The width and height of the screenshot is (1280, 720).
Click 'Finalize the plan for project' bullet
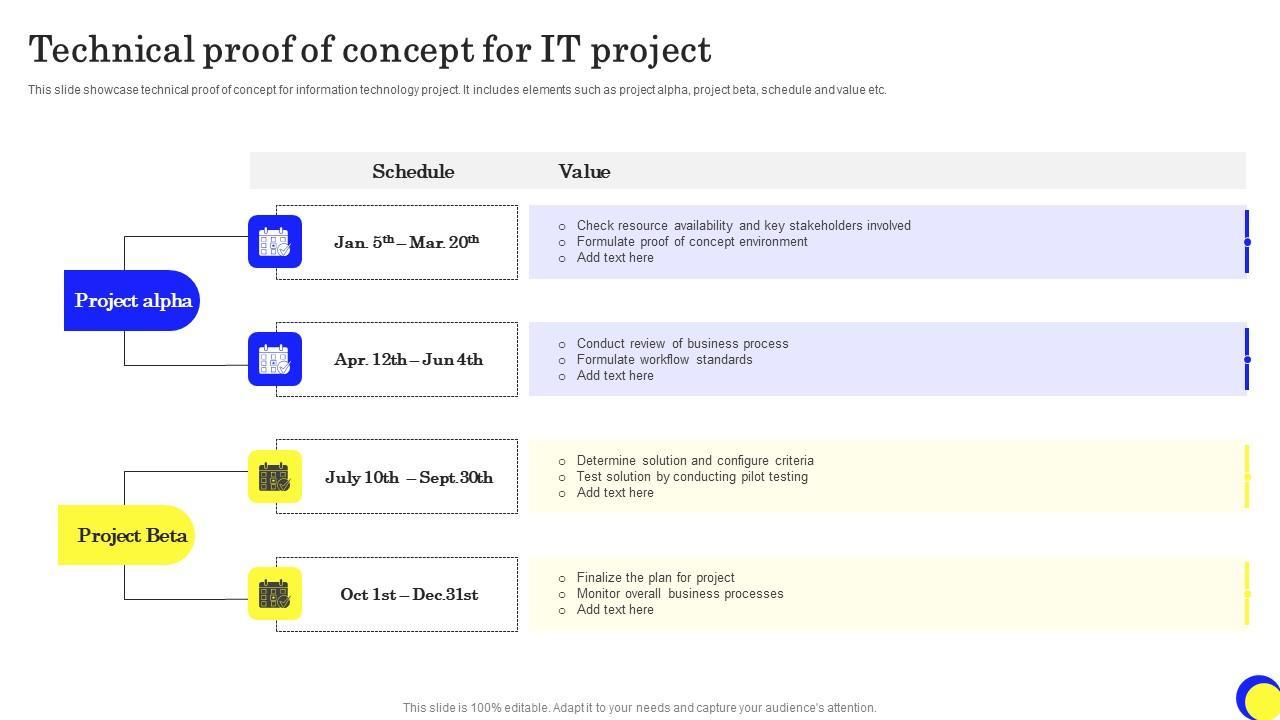pyautogui.click(x=655, y=578)
